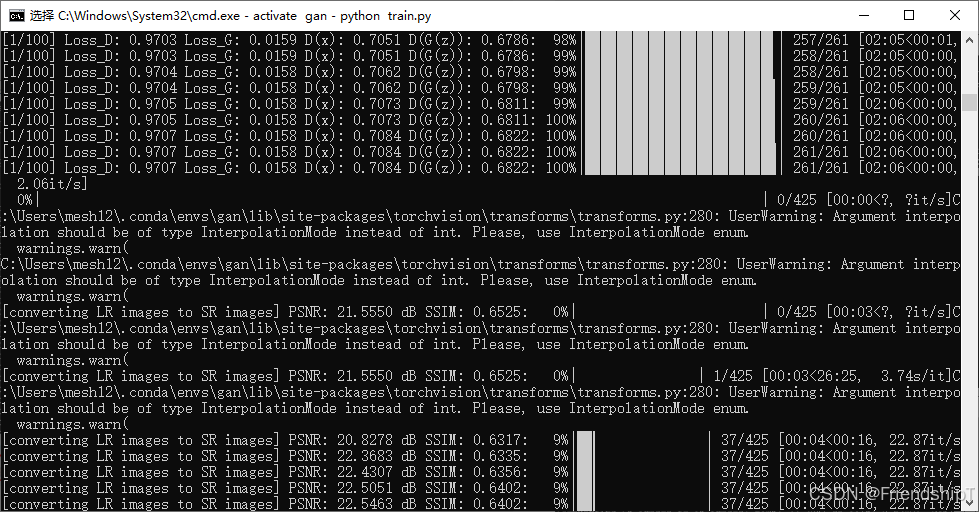Click the 'Loss_D: 0.9705' line showing 259/261
Image resolution: width=979 pixels, height=512 pixels.
tap(480, 104)
